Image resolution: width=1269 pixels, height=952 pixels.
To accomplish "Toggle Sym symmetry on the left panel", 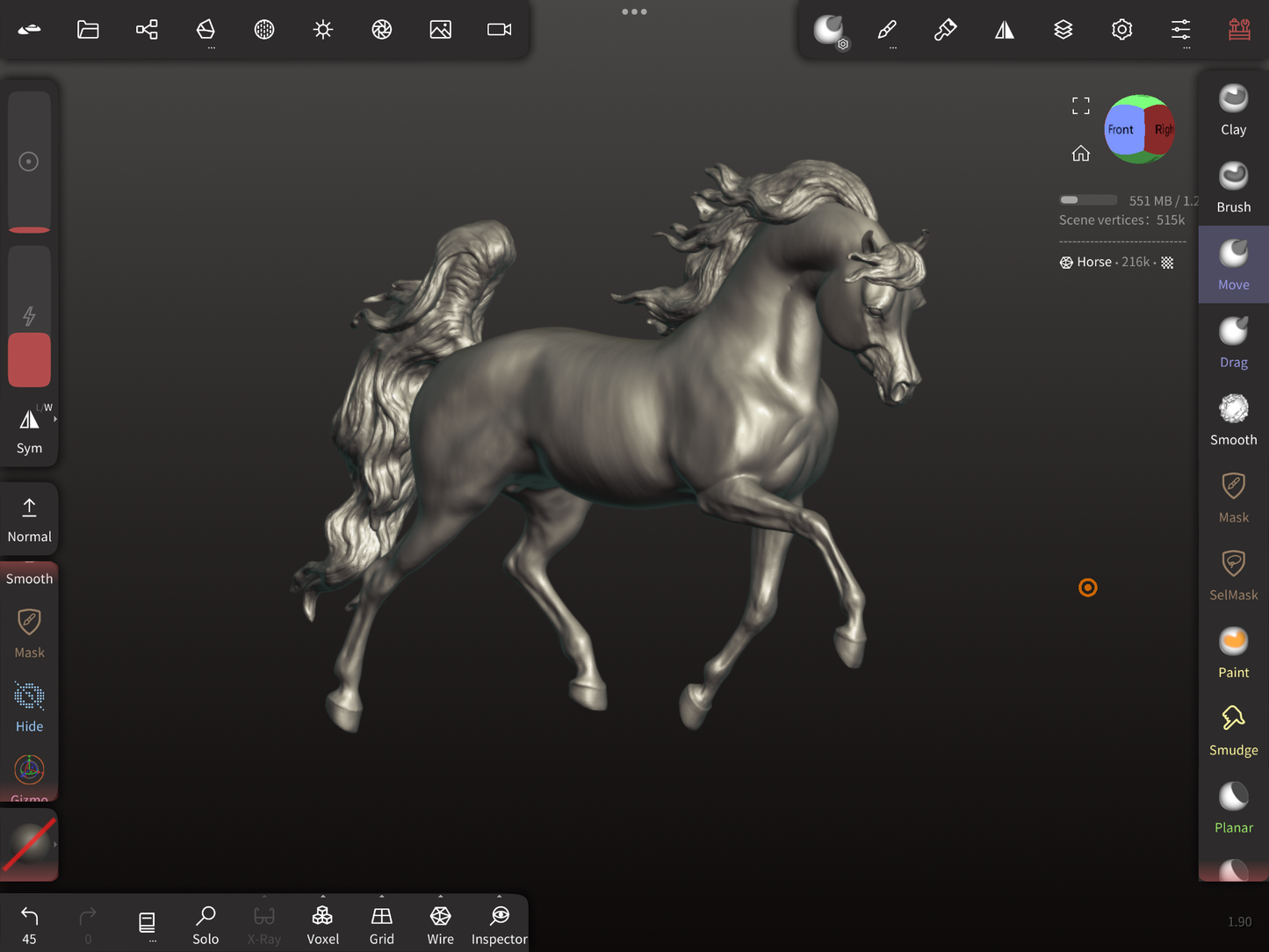I will (29, 429).
